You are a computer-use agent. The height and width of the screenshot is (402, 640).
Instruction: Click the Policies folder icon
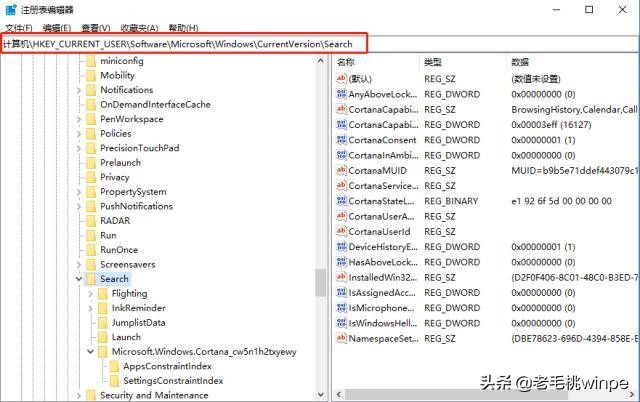point(91,134)
